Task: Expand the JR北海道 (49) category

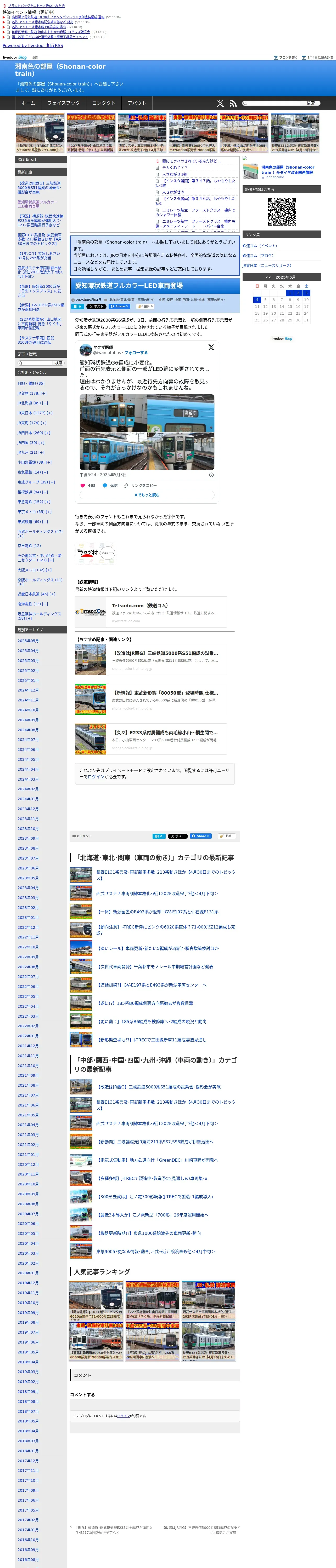Action: (45, 403)
